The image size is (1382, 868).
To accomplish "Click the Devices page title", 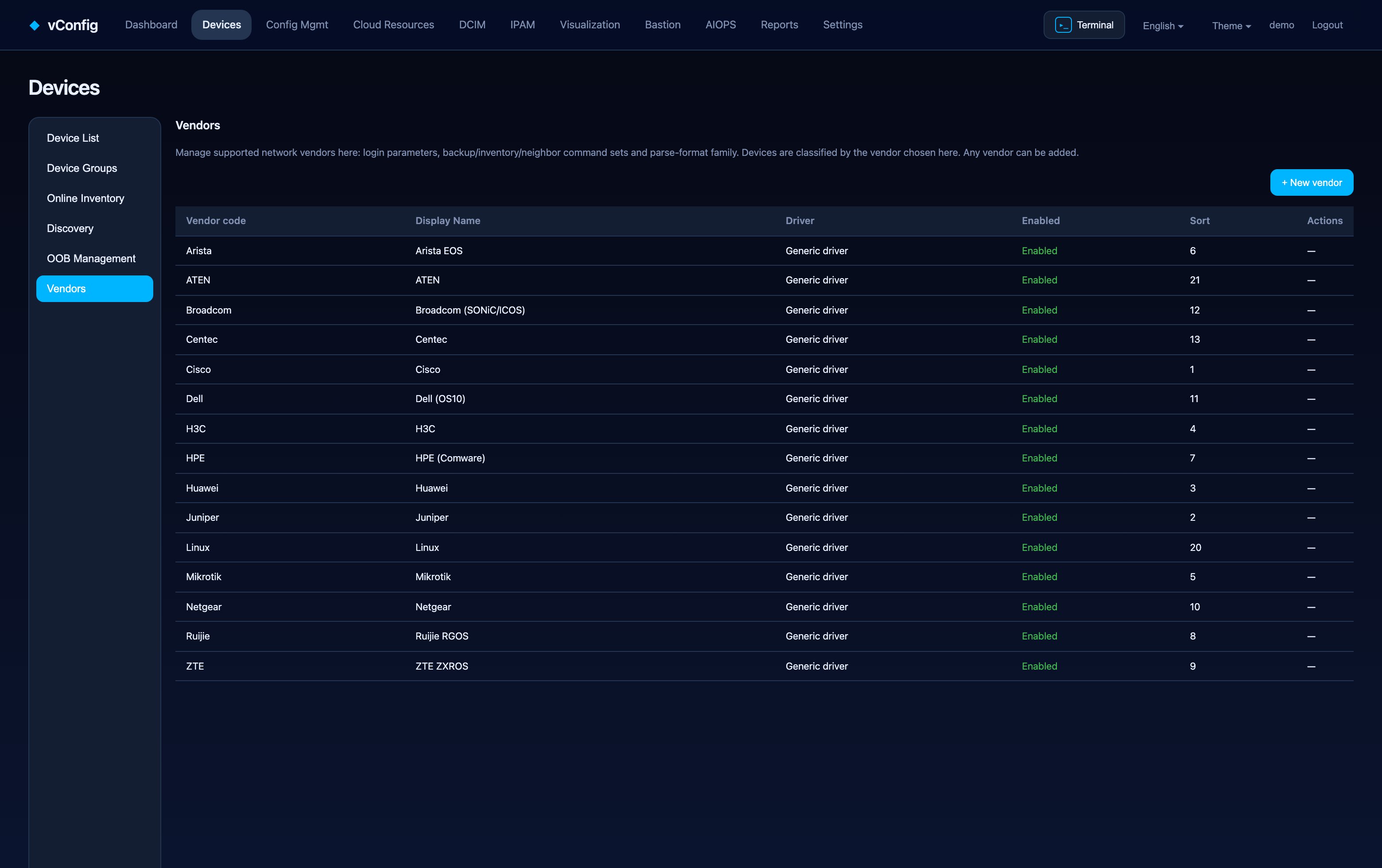I will (x=64, y=88).
